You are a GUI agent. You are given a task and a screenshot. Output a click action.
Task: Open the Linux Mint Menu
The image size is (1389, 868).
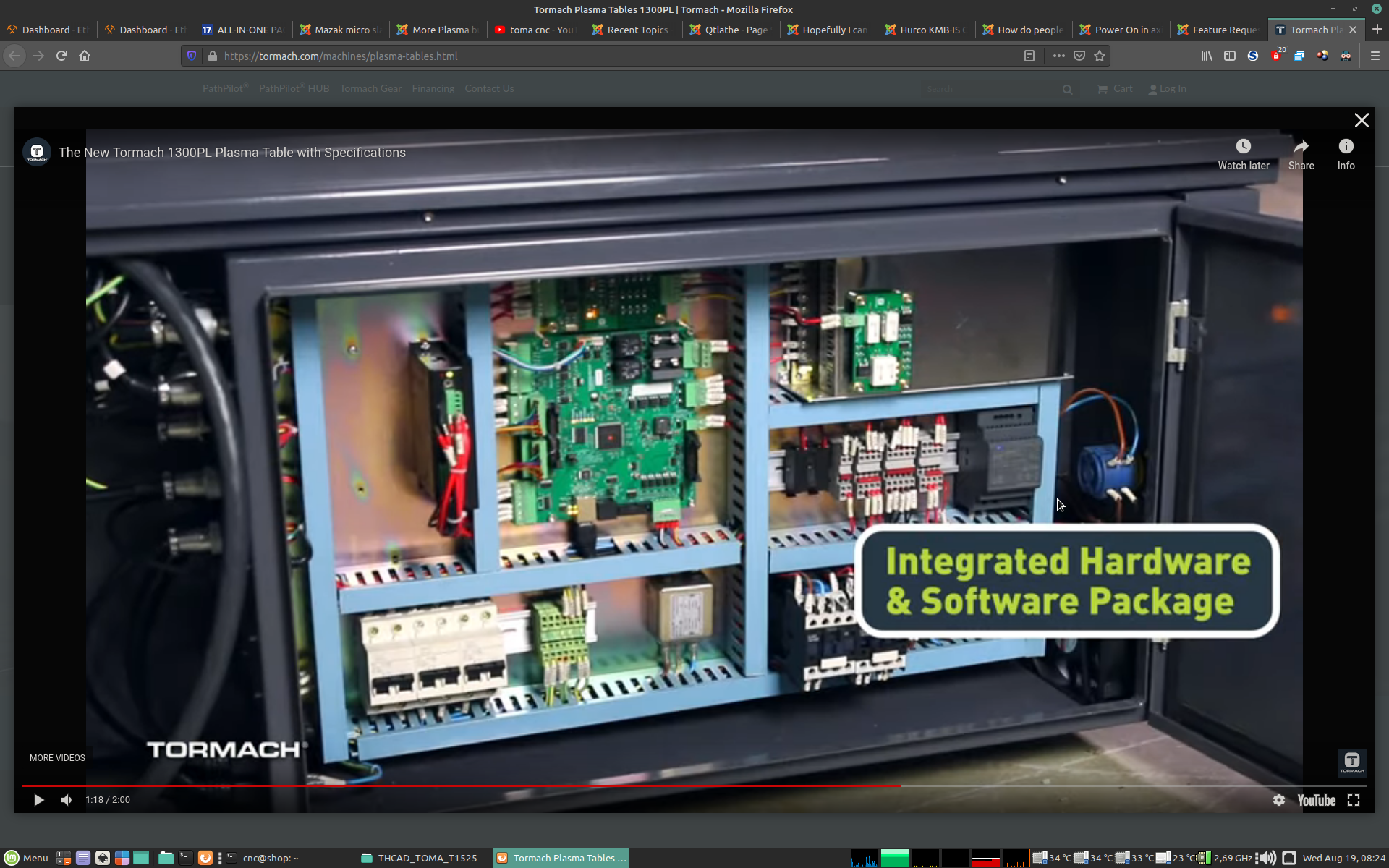(26, 858)
